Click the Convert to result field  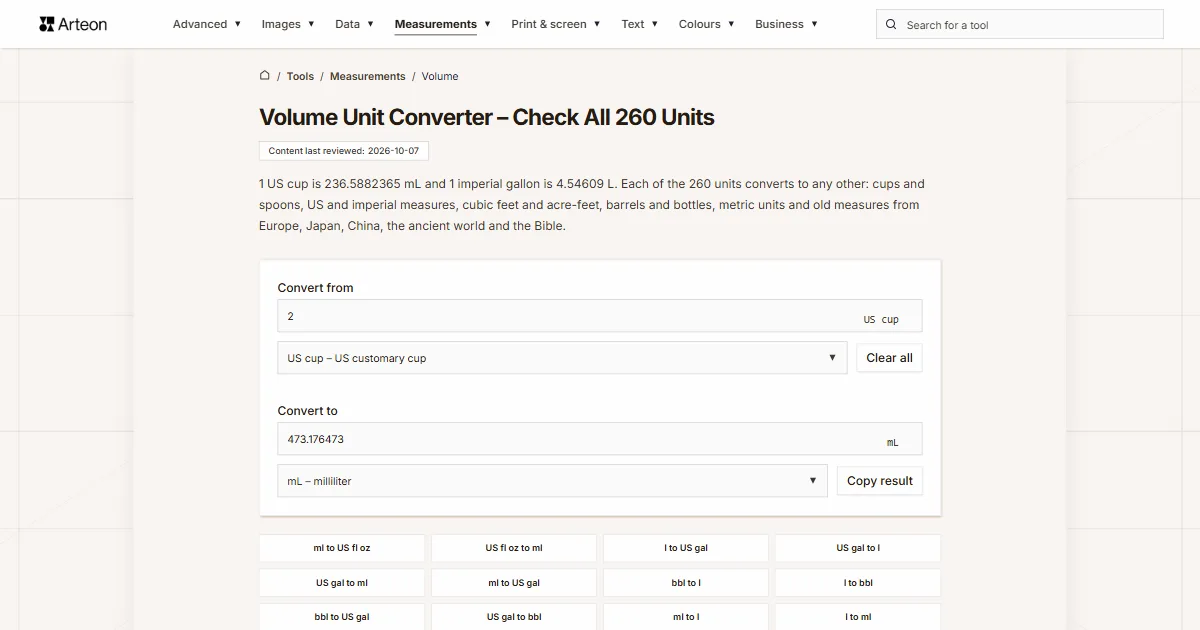pyautogui.click(x=600, y=439)
